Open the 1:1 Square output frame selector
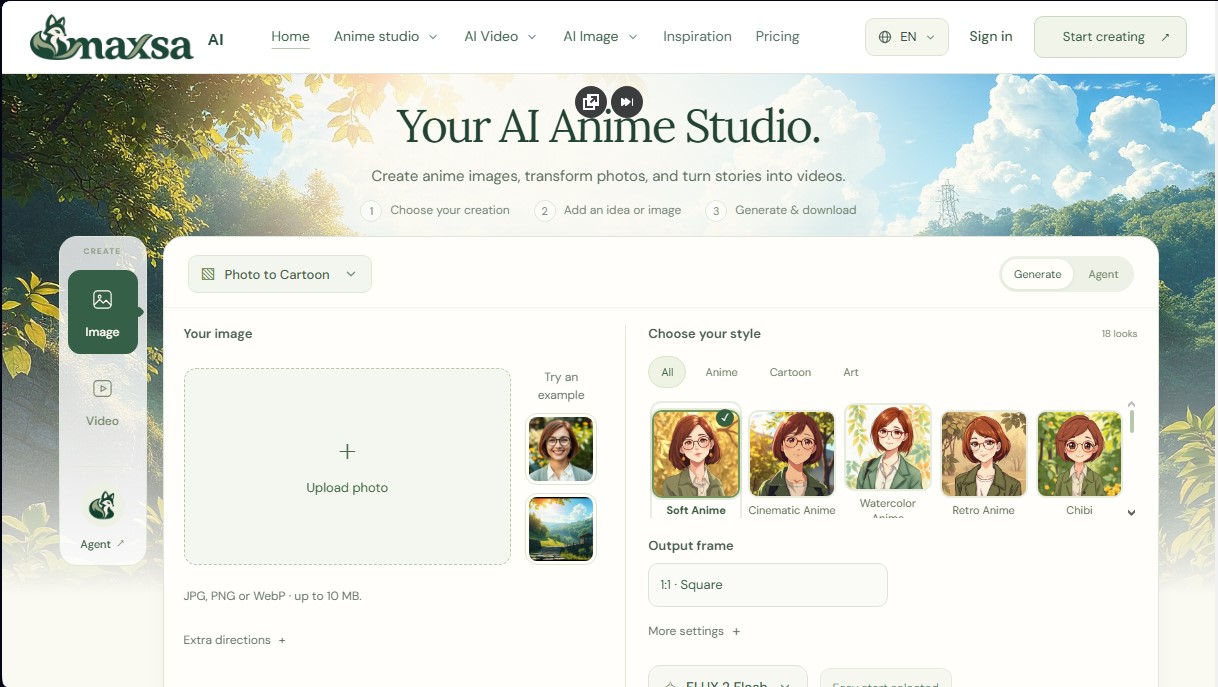This screenshot has width=1218, height=687. pyautogui.click(x=768, y=585)
